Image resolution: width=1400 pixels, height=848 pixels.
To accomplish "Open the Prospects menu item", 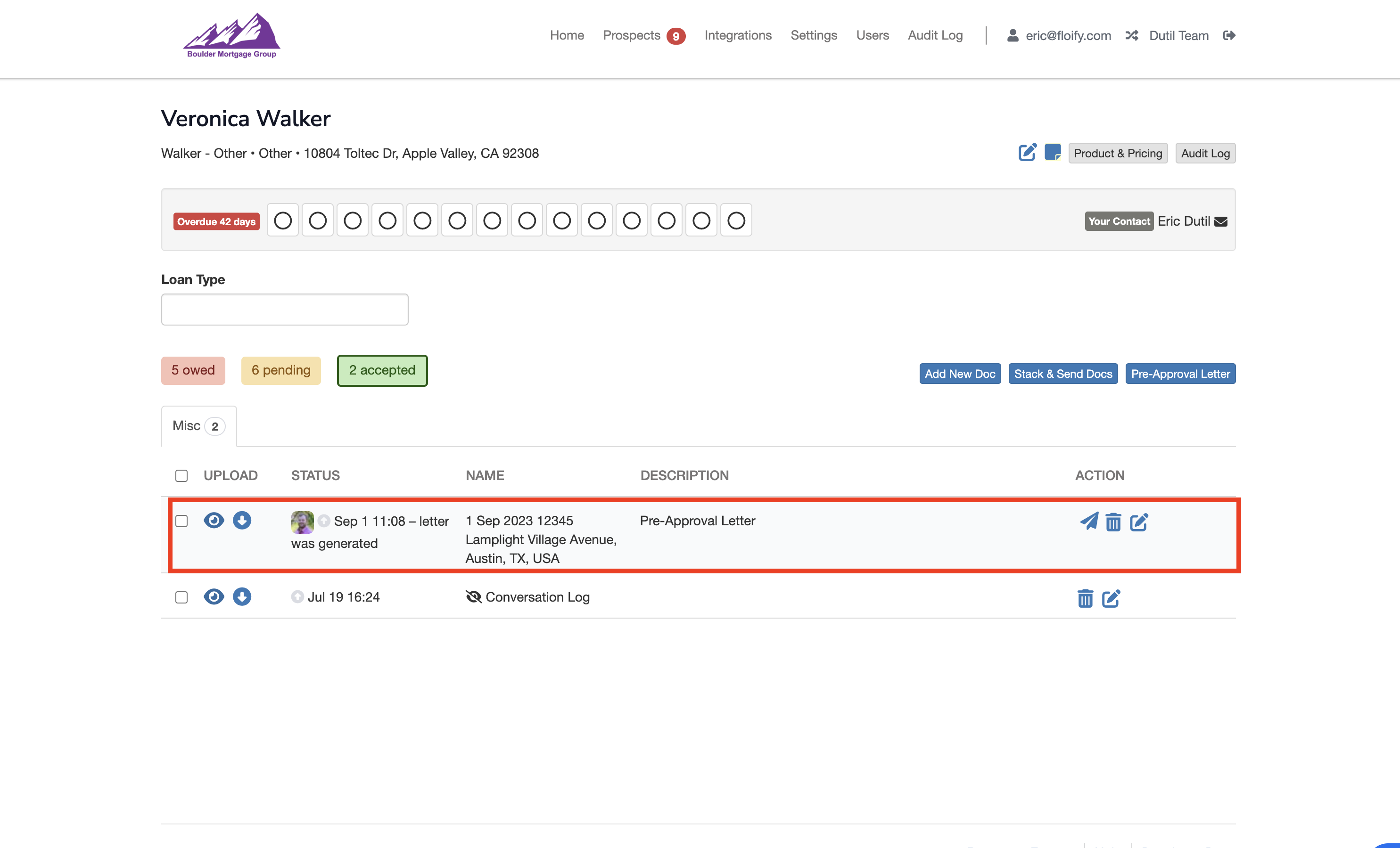I will 631,35.
